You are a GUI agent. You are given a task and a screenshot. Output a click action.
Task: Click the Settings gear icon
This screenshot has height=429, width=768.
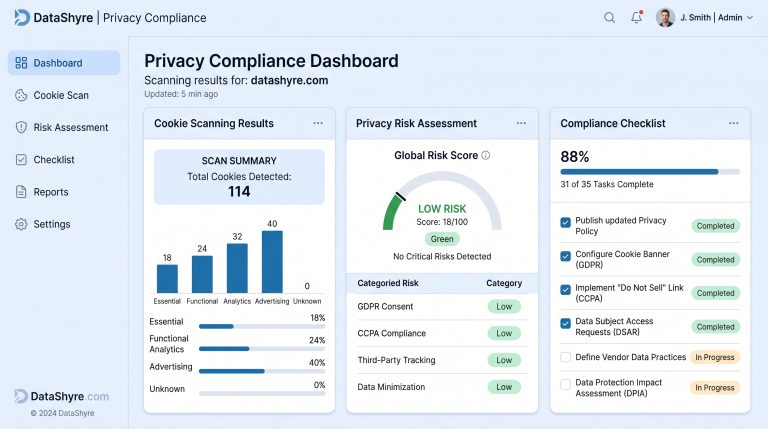coord(21,224)
